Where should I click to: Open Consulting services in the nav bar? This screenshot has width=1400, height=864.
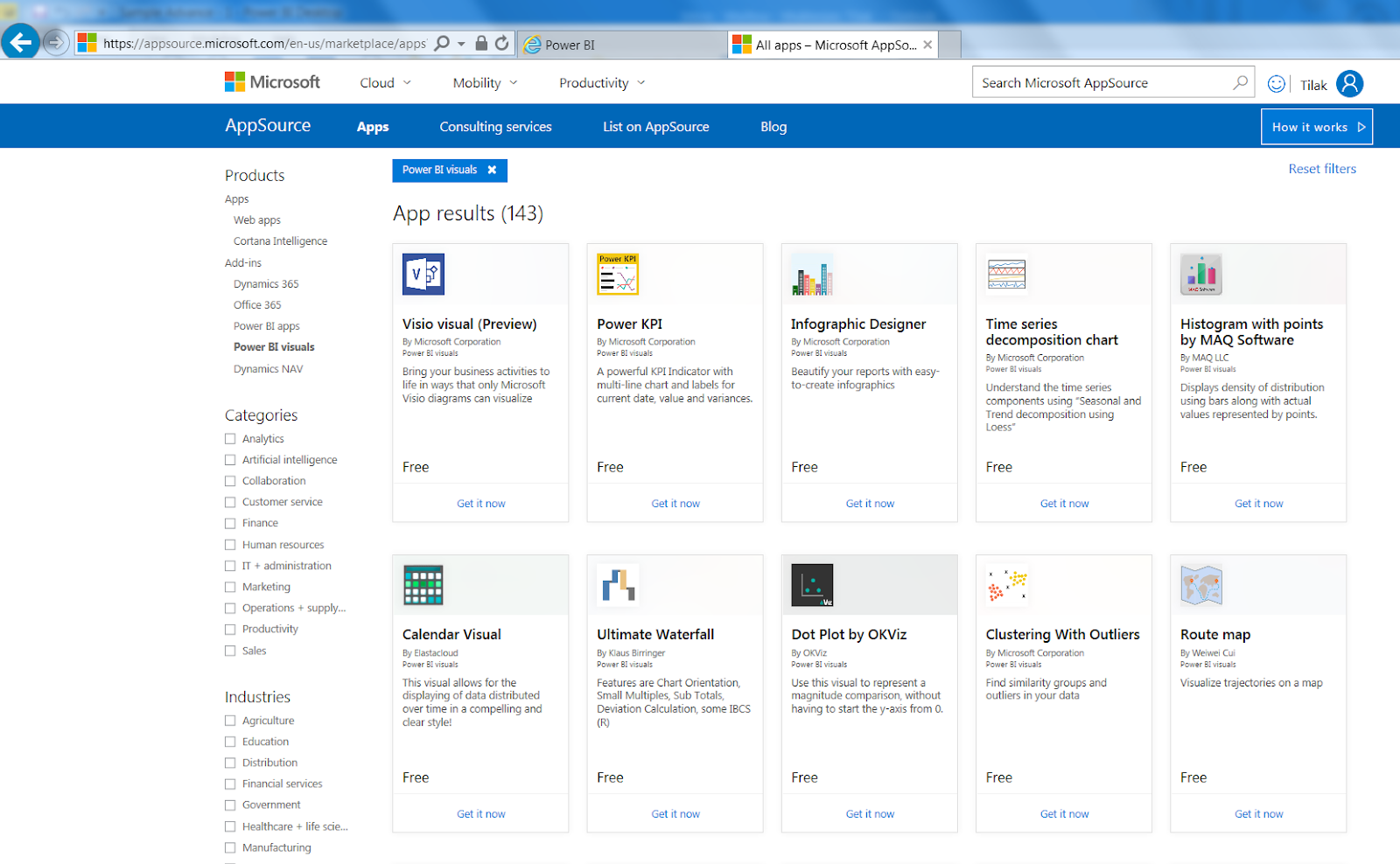[495, 127]
